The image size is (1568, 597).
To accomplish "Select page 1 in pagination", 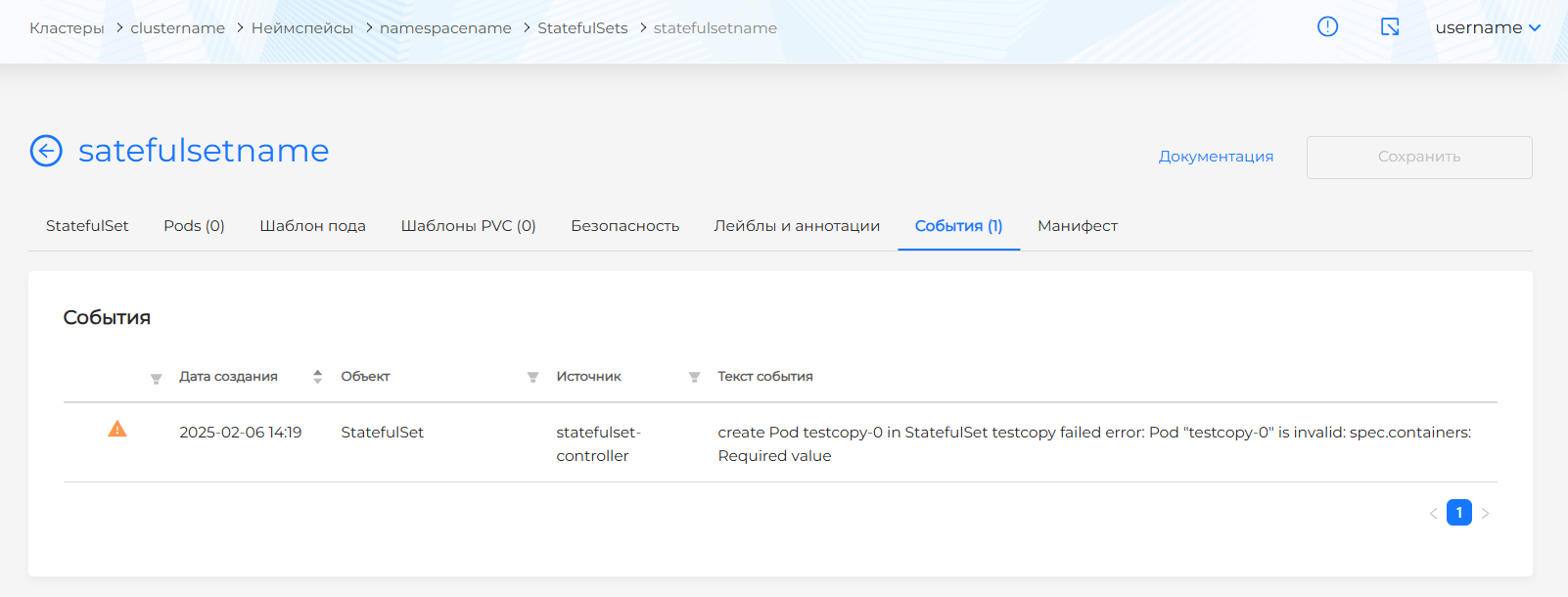I will 1458,513.
